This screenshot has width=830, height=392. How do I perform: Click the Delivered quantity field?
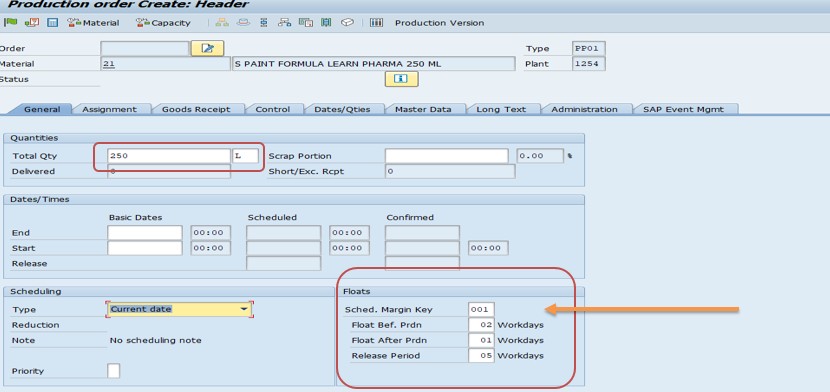pyautogui.click(x=168, y=171)
